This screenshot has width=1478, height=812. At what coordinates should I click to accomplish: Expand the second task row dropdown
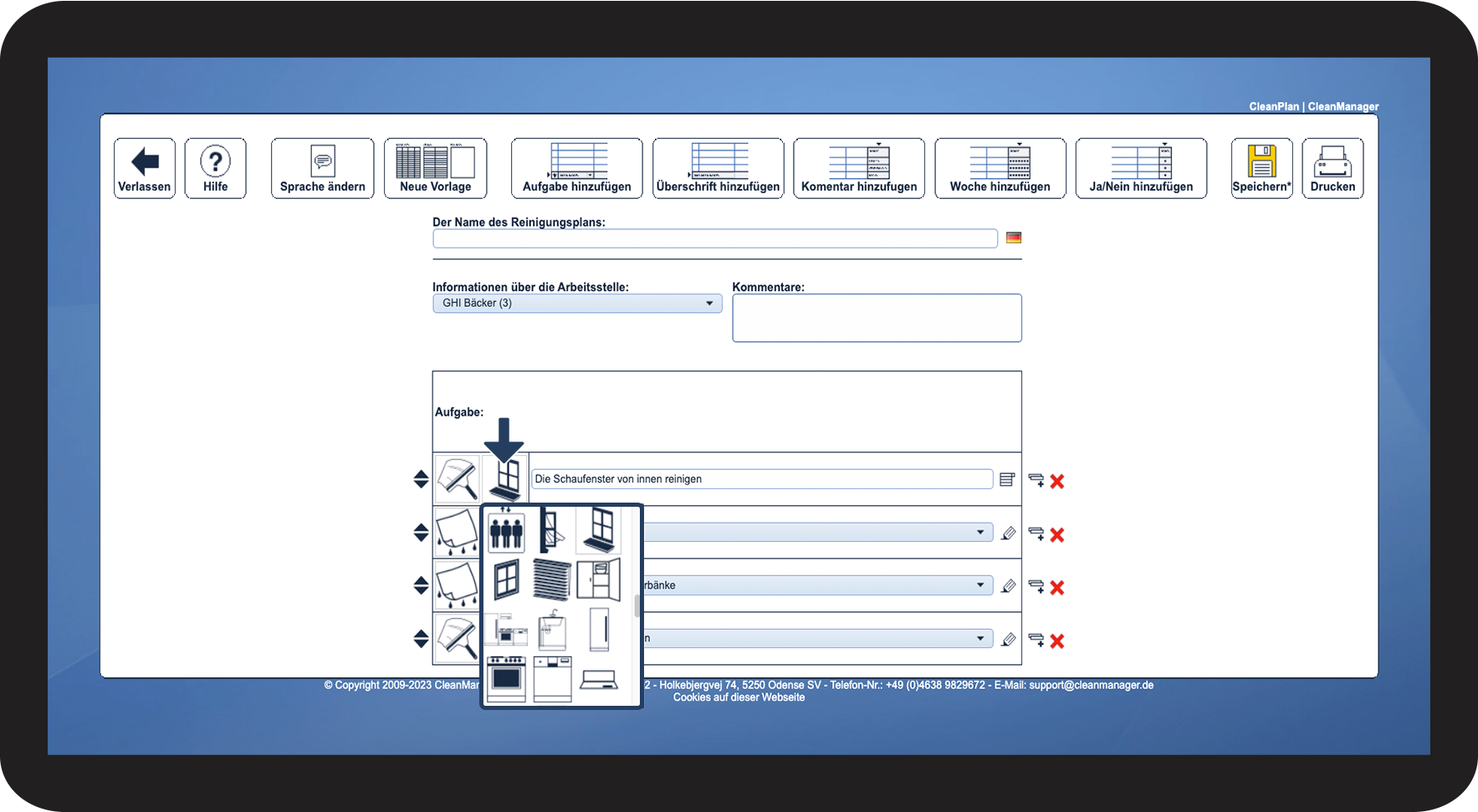pos(980,533)
